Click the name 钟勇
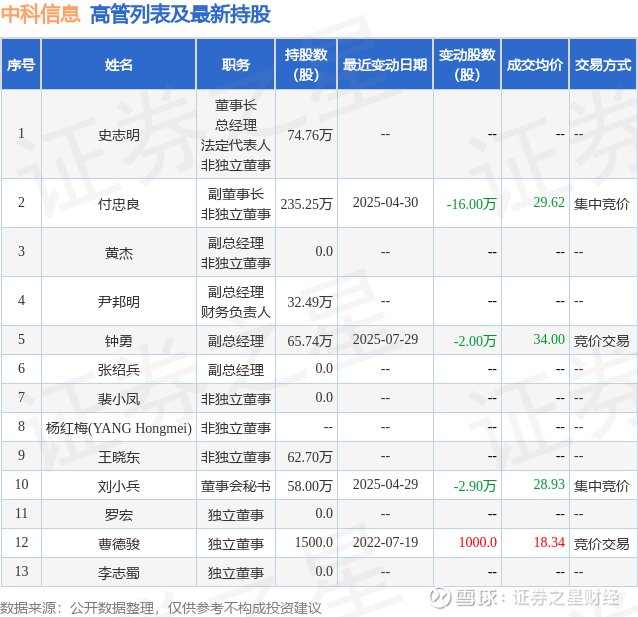The image size is (638, 617). pos(118,340)
